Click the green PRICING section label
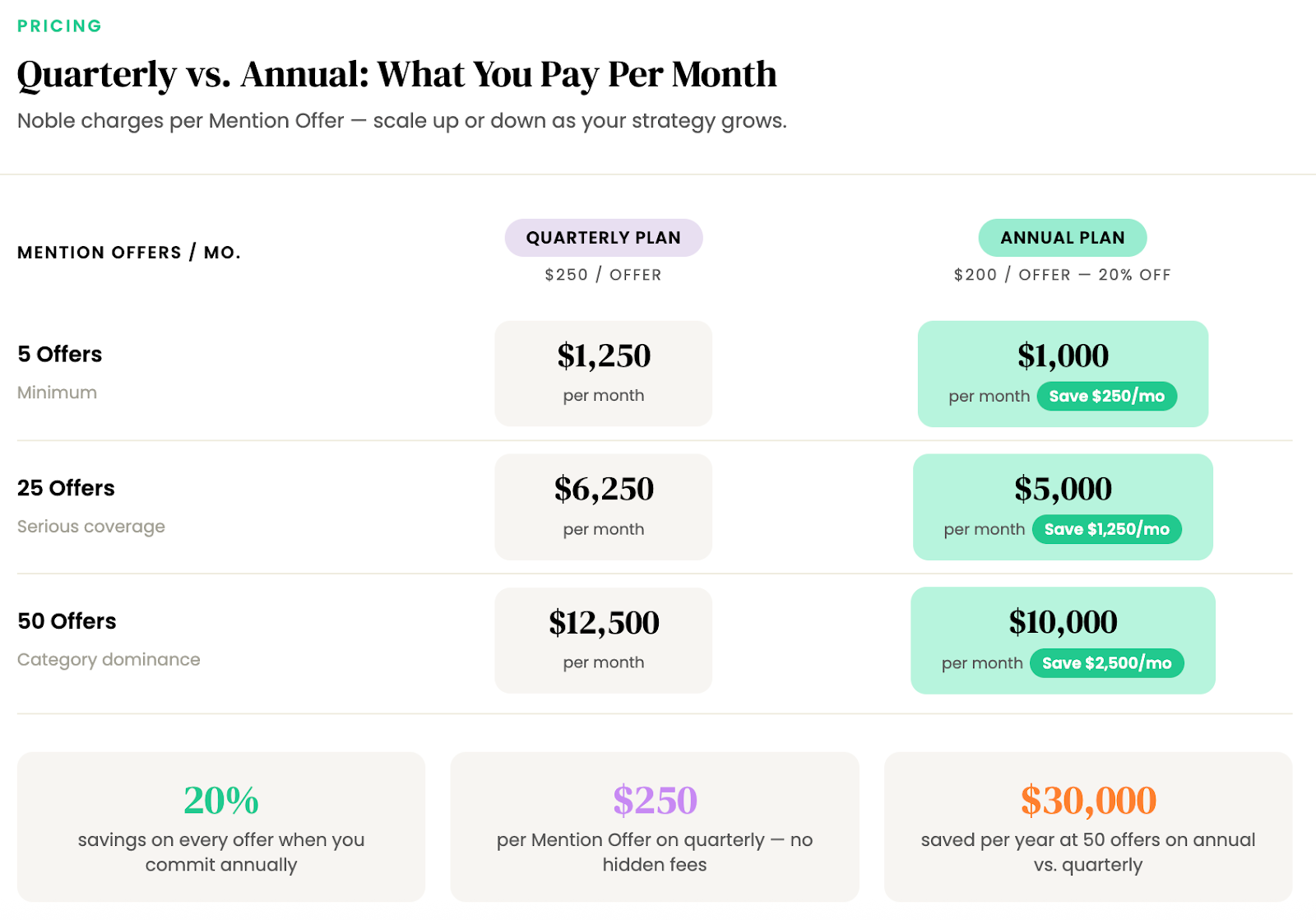 point(59,26)
